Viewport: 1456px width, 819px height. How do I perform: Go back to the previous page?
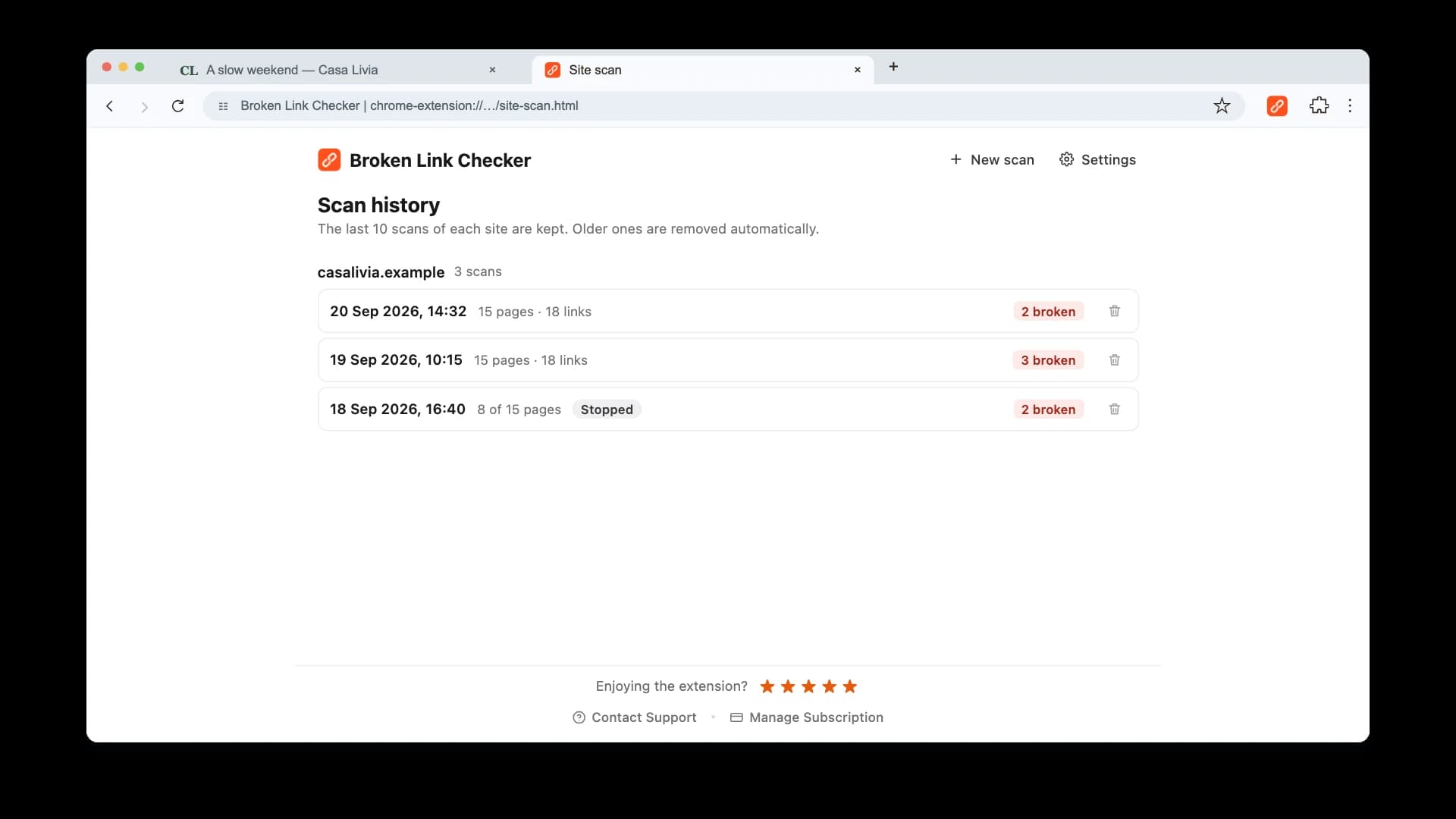[x=110, y=106]
